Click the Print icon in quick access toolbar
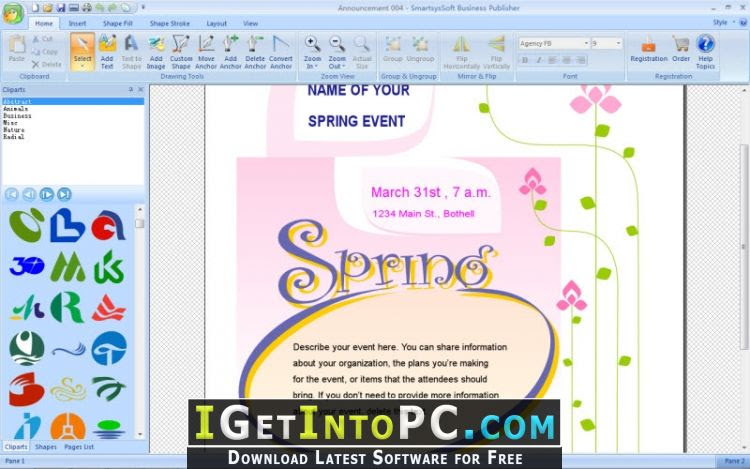This screenshot has width=750, height=469. pos(87,8)
